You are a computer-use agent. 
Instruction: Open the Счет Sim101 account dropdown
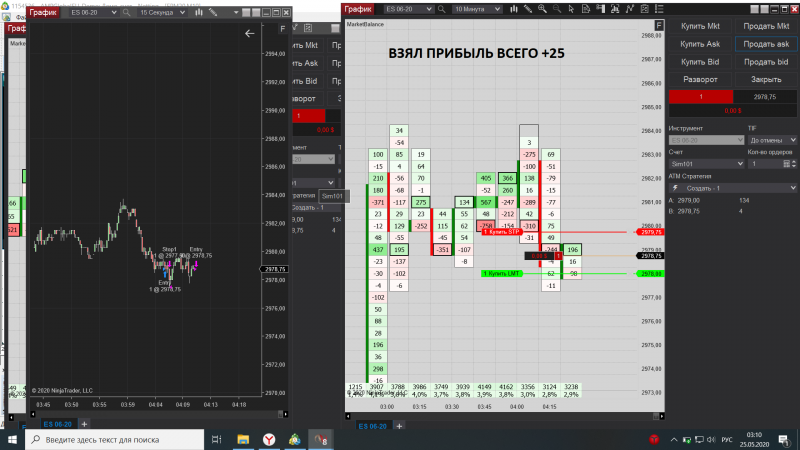click(707, 164)
